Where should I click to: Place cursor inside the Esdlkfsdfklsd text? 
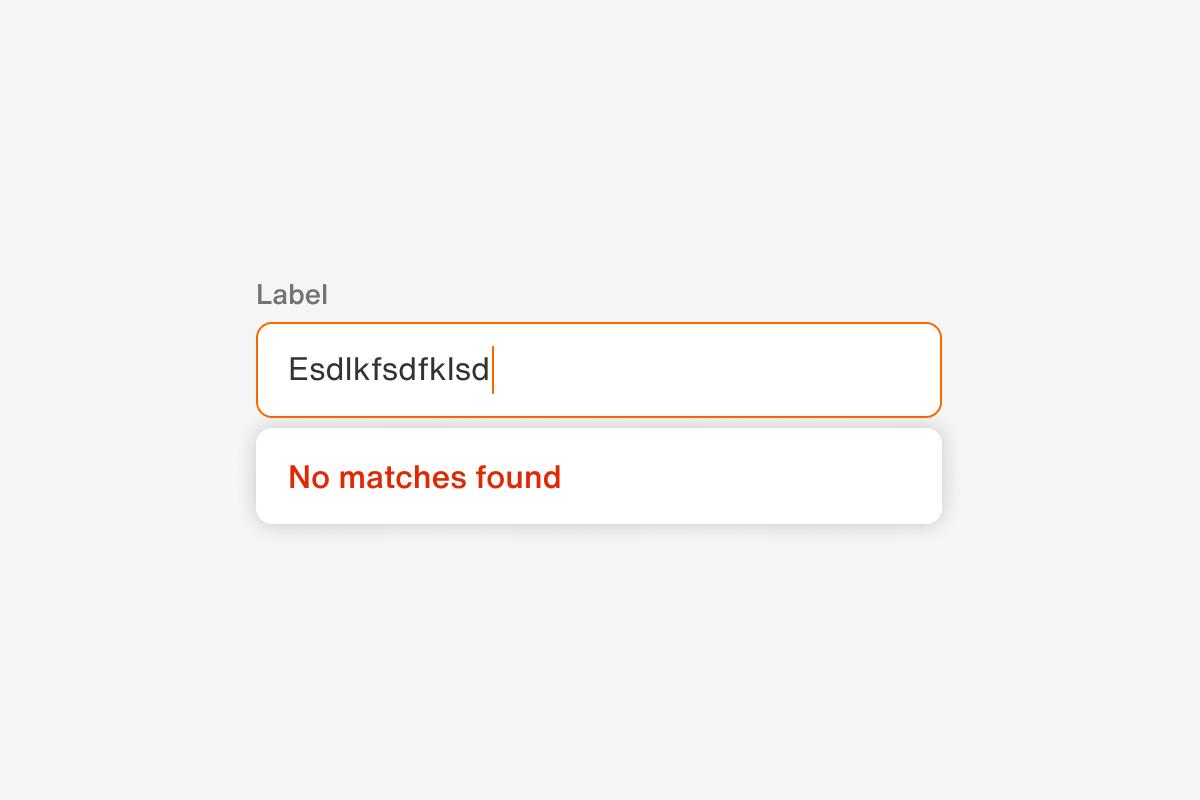(388, 369)
